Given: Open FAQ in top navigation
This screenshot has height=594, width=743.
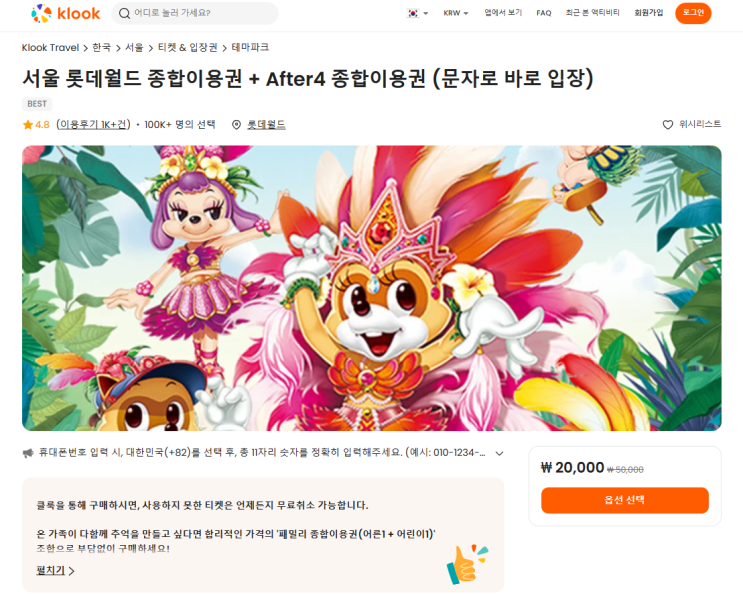Looking at the screenshot, I should tap(544, 13).
